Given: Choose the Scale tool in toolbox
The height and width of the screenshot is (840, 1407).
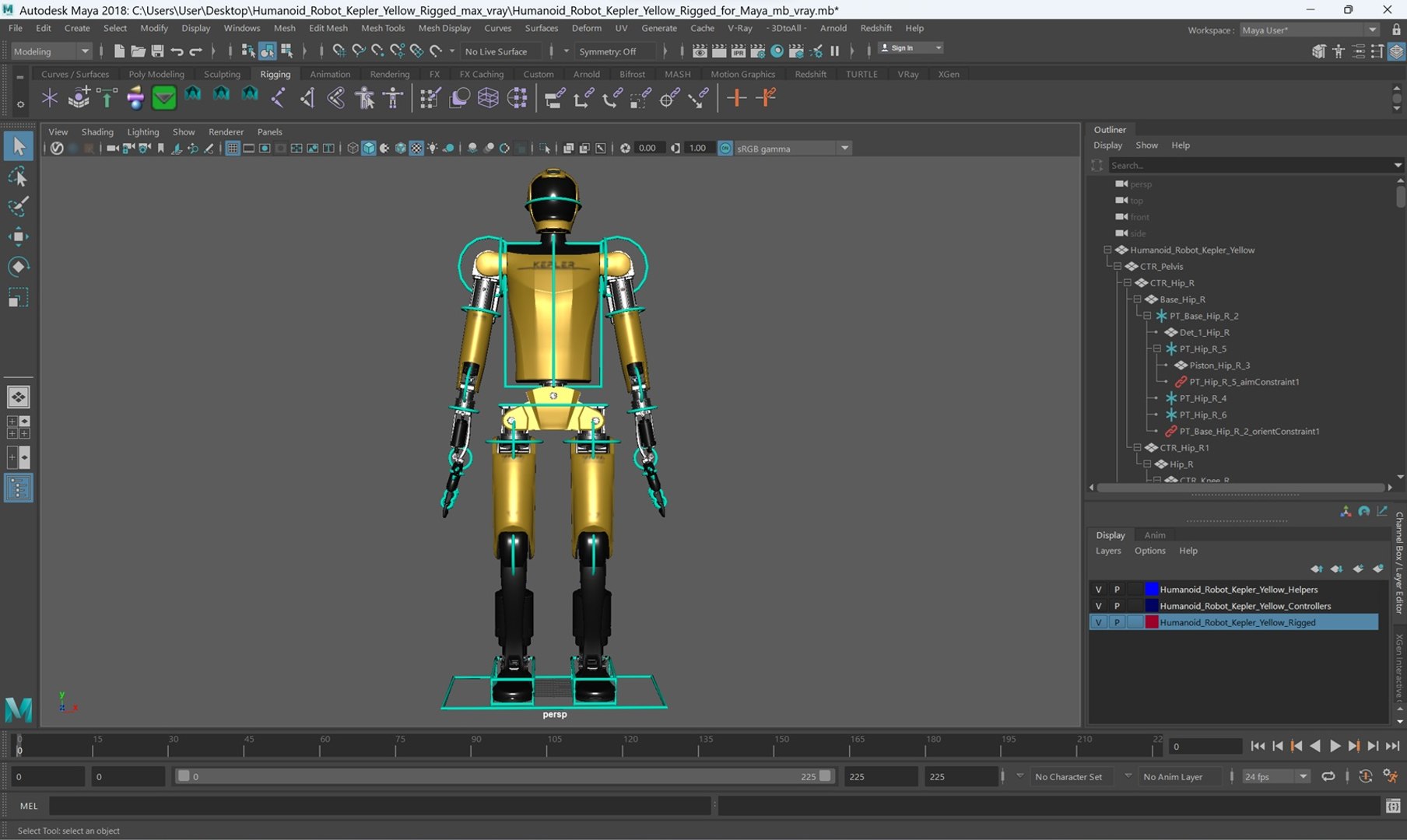Looking at the screenshot, I should pos(18,297).
